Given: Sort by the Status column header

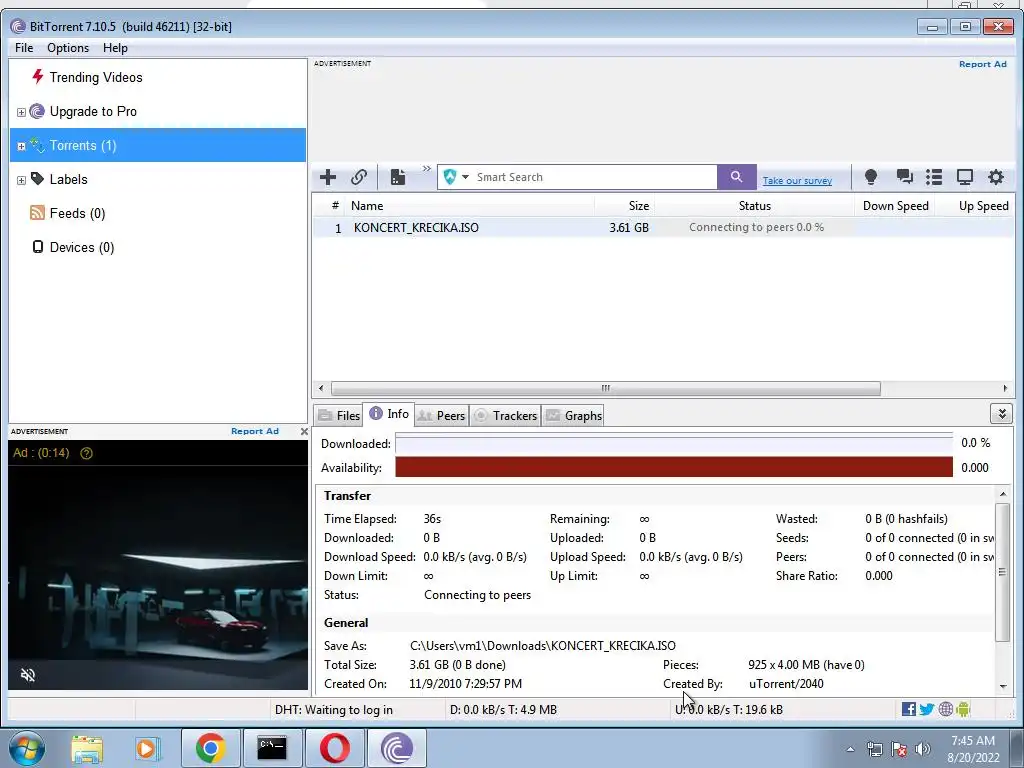Looking at the screenshot, I should (x=754, y=206).
